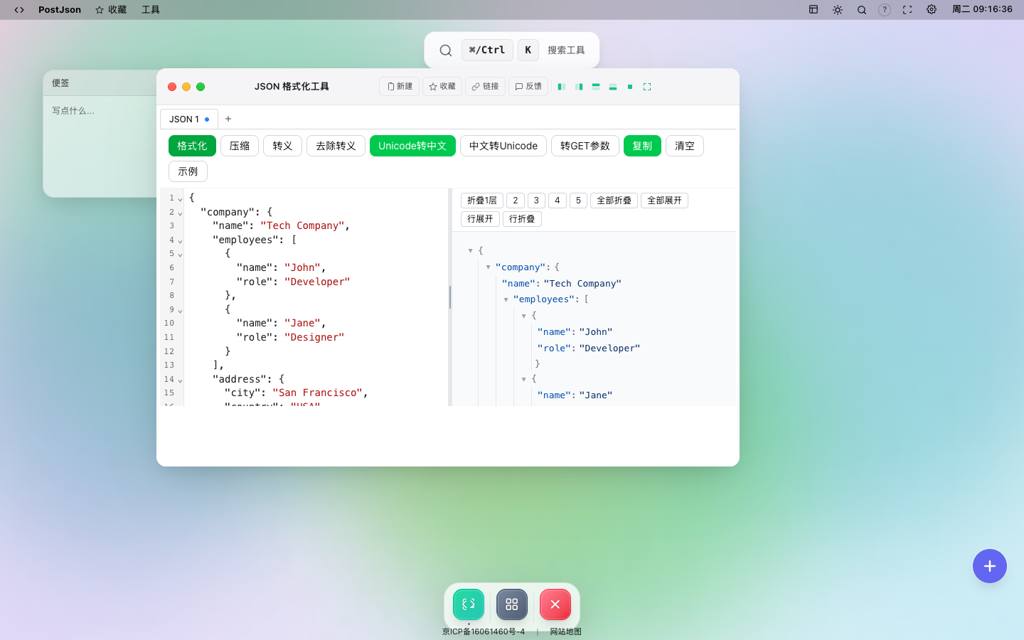Collapse line 14 address fold arrow

tap(180, 380)
